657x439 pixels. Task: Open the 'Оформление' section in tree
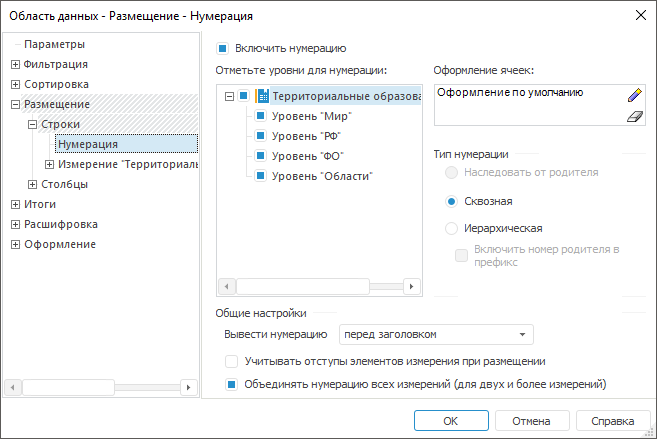(60, 244)
